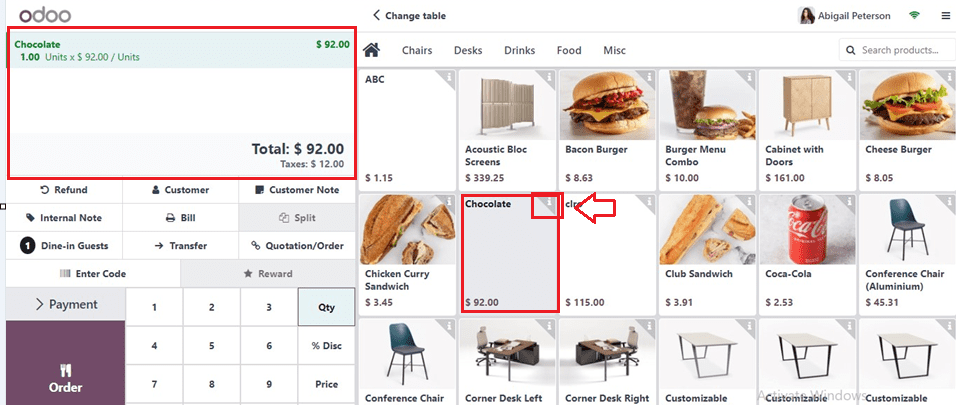
Task: Open the Customer Note button
Action: [x=297, y=190]
